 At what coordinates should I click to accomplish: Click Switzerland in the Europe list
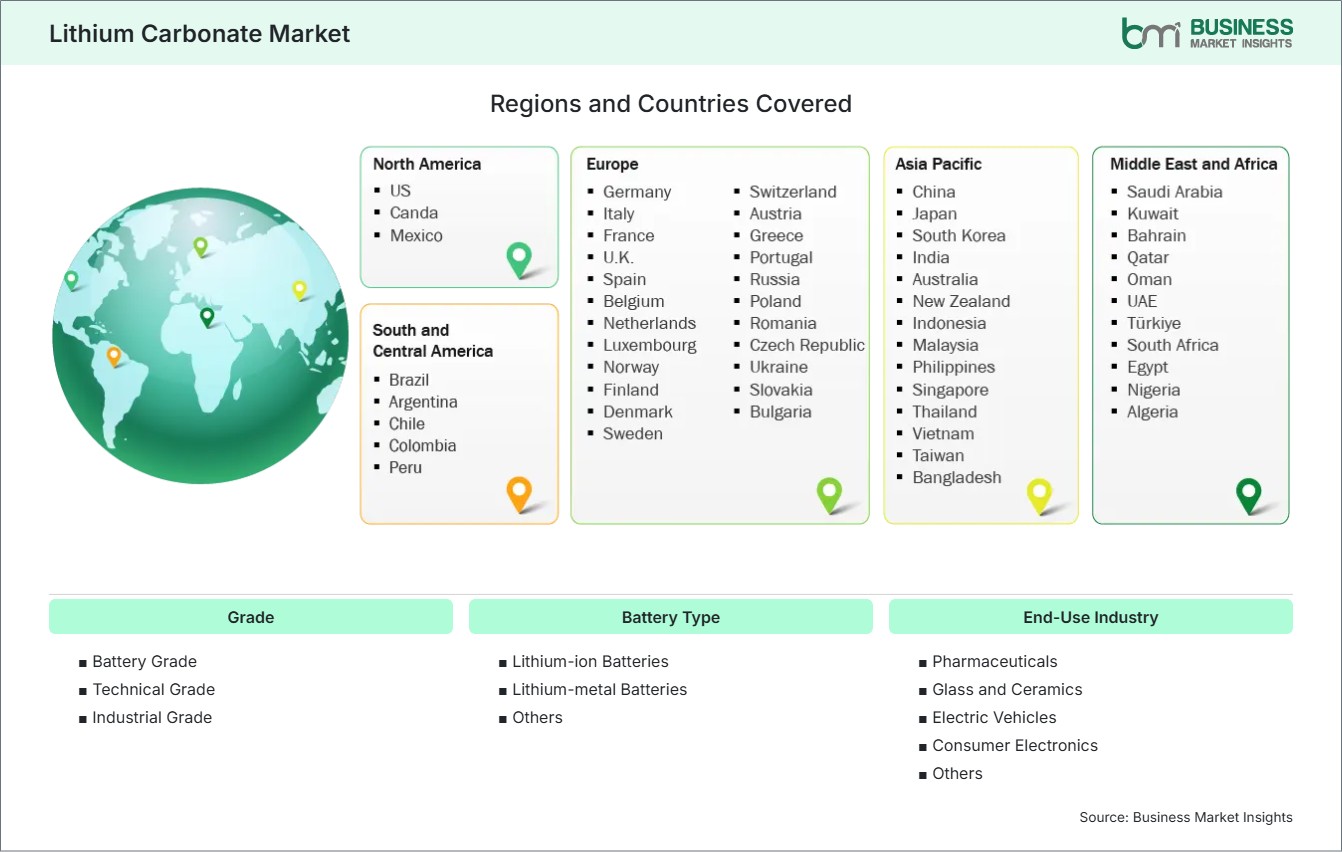[x=793, y=192]
